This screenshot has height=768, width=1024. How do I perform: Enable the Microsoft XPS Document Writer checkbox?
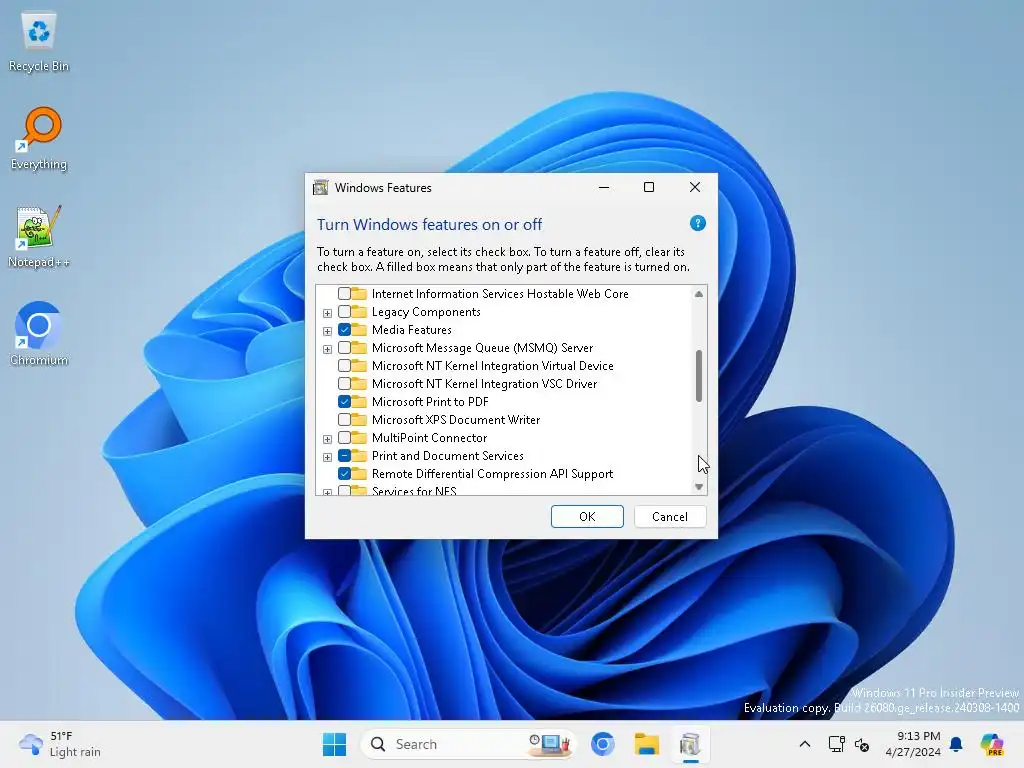click(344, 419)
